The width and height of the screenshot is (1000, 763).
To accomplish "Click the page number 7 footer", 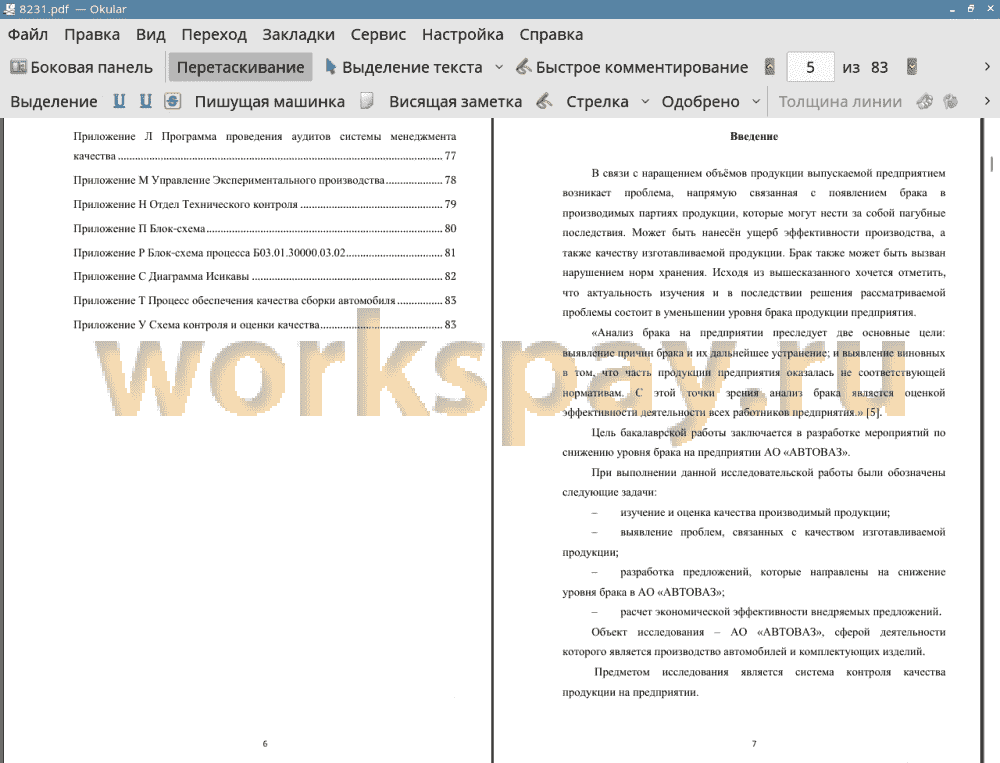I will [754, 744].
